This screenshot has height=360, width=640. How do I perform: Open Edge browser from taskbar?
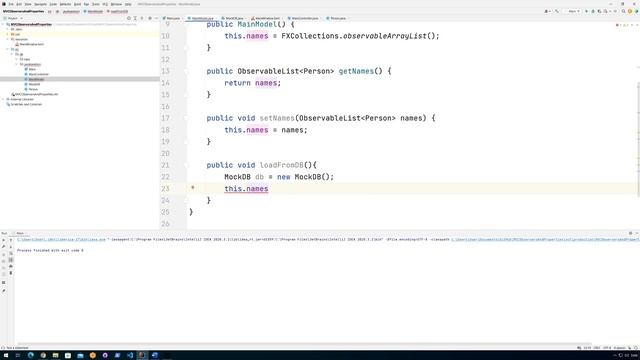(x=31, y=355)
